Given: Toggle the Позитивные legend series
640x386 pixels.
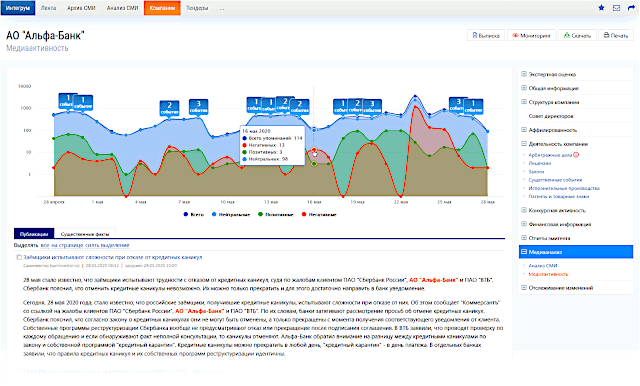Looking at the screenshot, I should (x=276, y=214).
